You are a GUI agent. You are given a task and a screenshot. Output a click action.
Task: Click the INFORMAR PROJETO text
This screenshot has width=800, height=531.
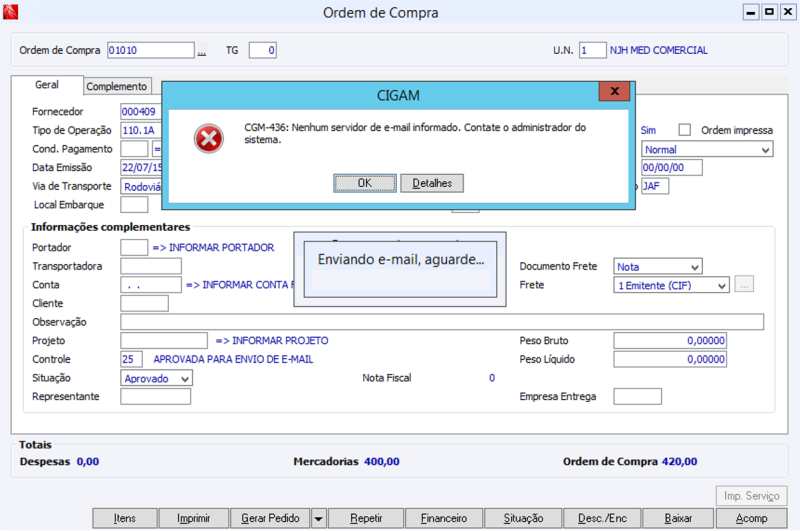[x=280, y=340]
